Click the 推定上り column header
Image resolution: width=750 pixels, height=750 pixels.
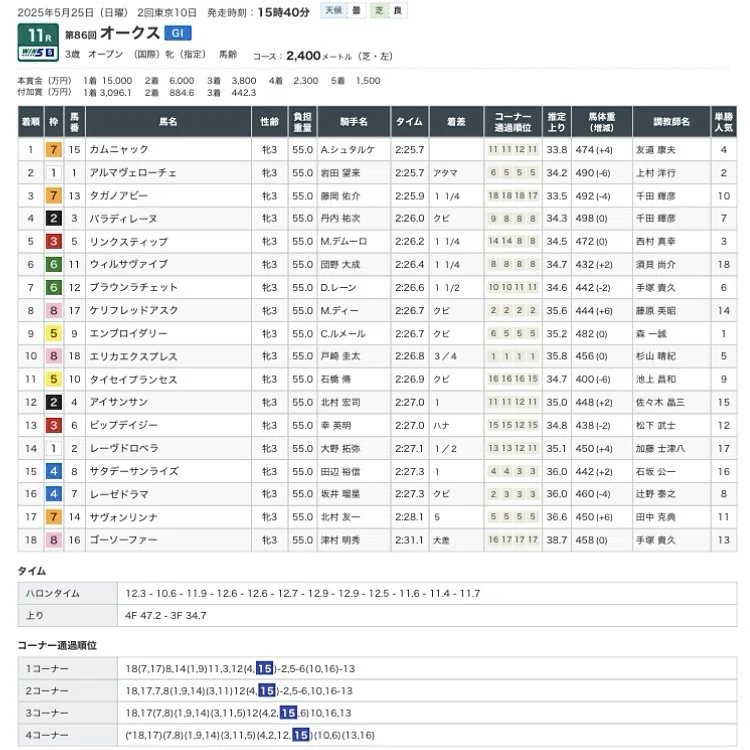coord(557,122)
